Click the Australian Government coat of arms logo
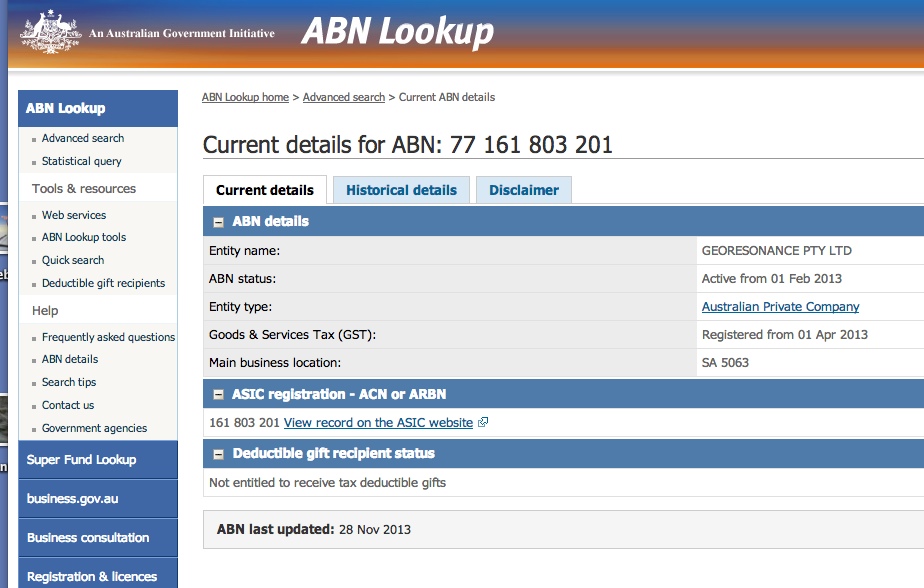 [50, 32]
